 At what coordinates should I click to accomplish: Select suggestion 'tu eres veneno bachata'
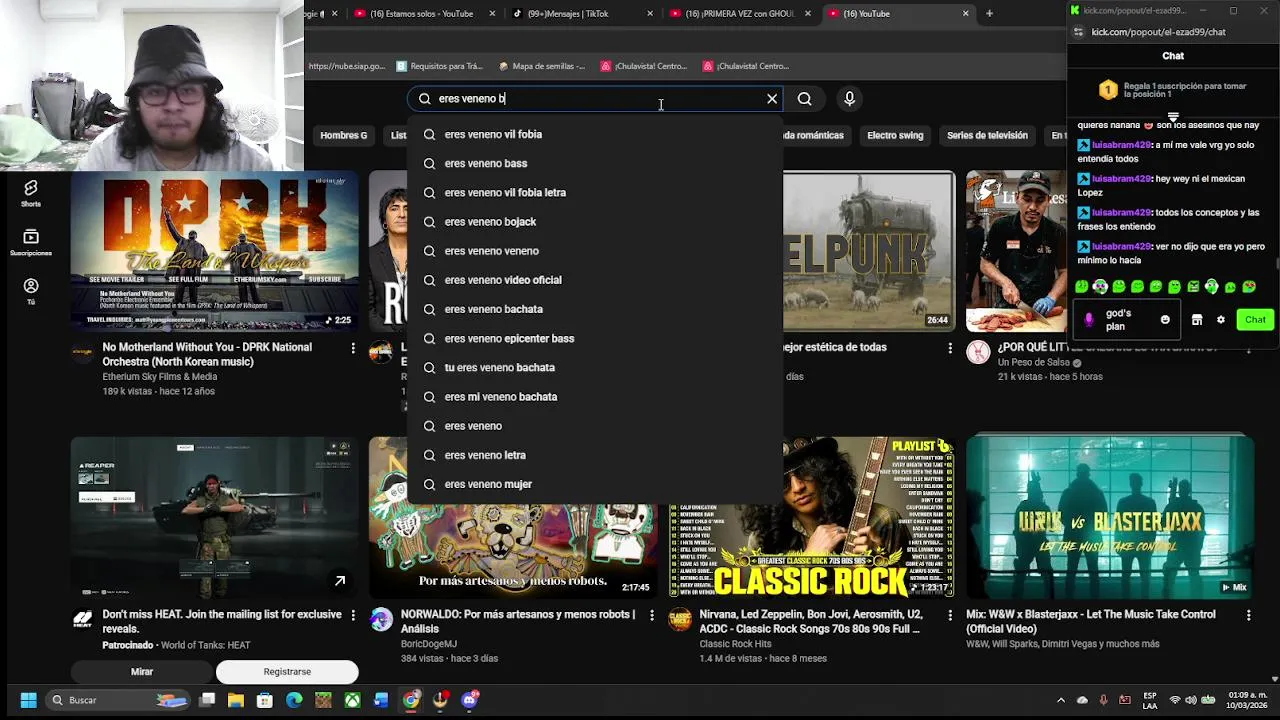pyautogui.click(x=595, y=367)
